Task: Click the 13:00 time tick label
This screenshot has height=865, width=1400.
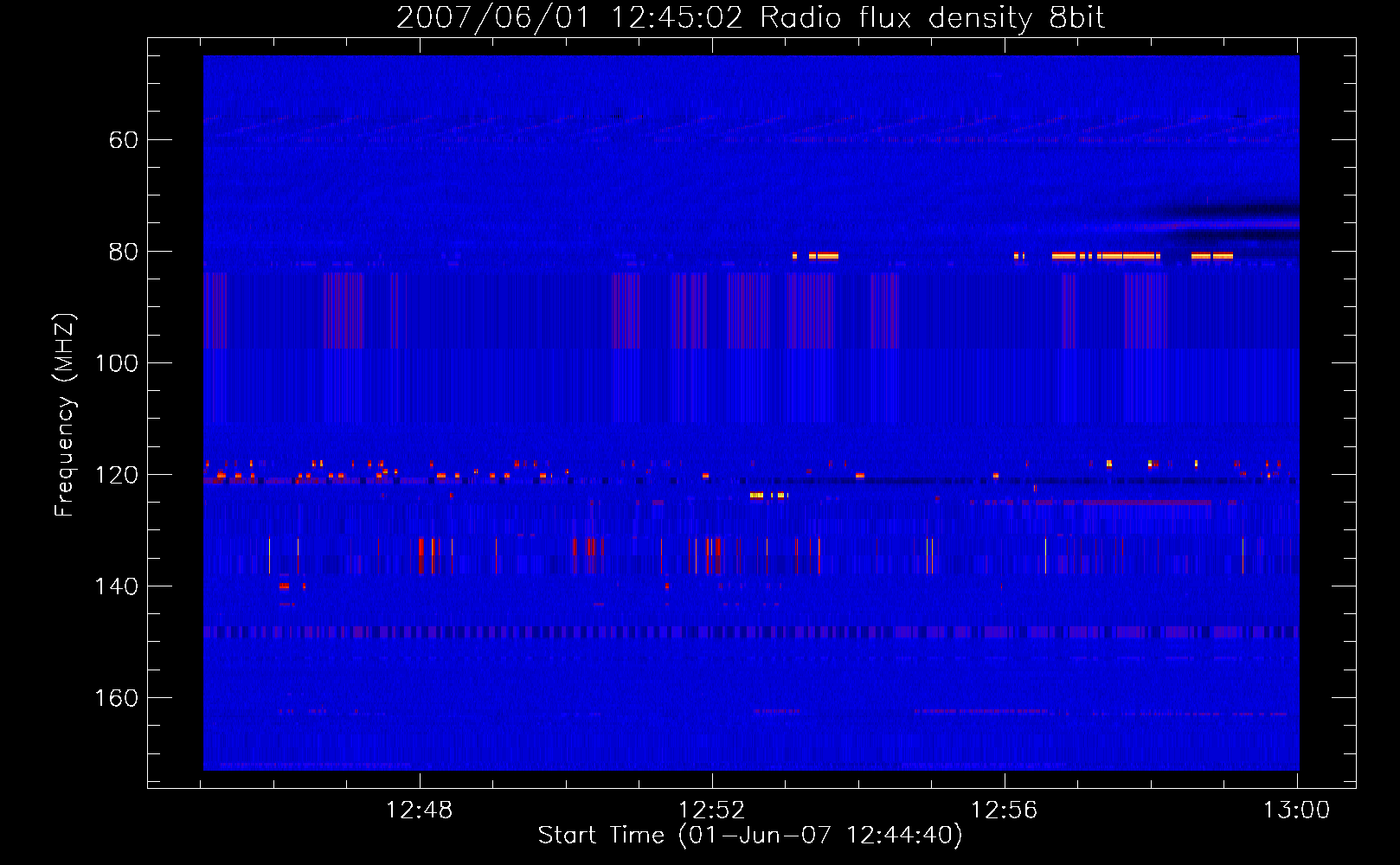Action: (x=1297, y=811)
